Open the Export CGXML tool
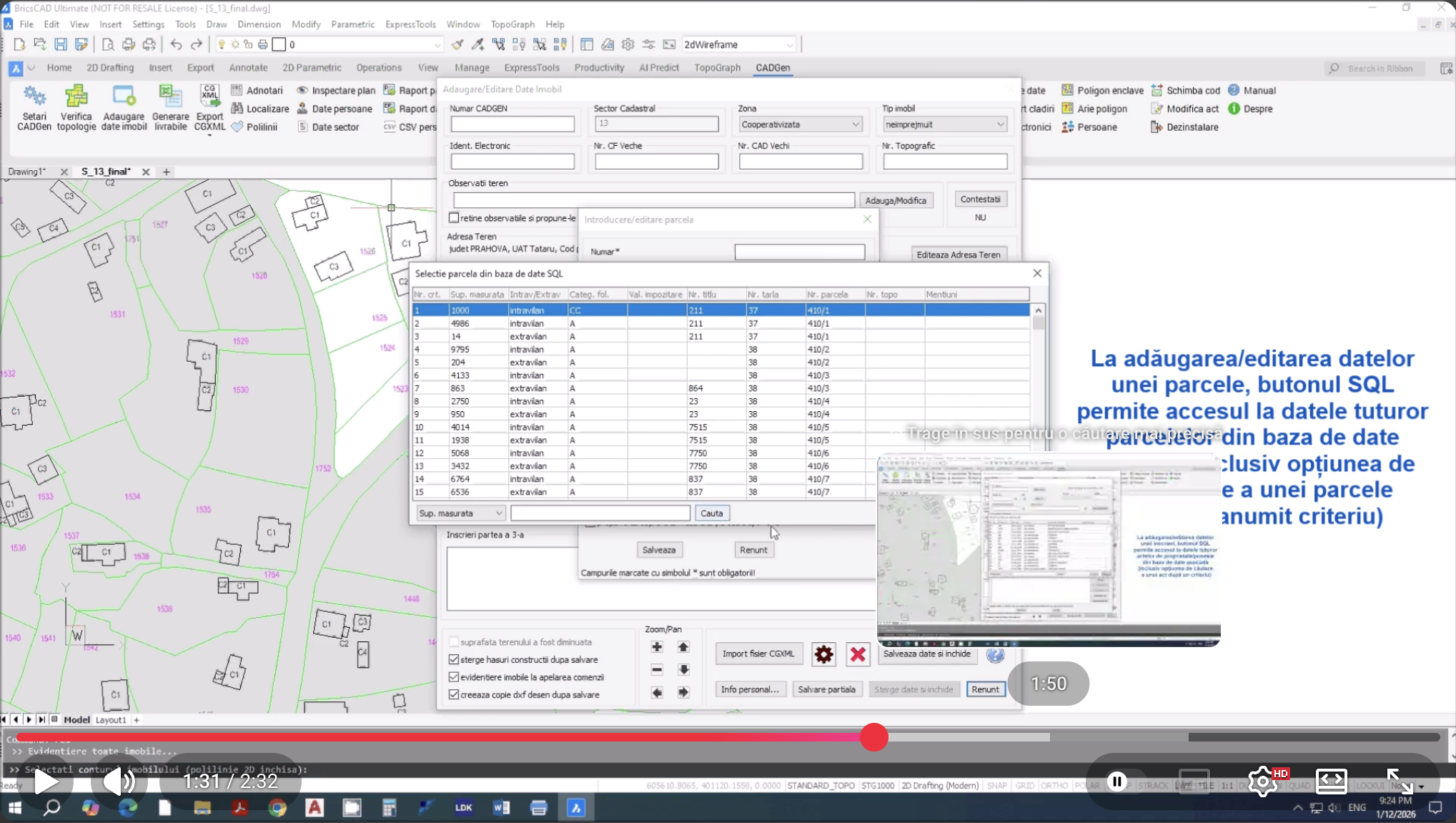1456x823 pixels. 209,108
